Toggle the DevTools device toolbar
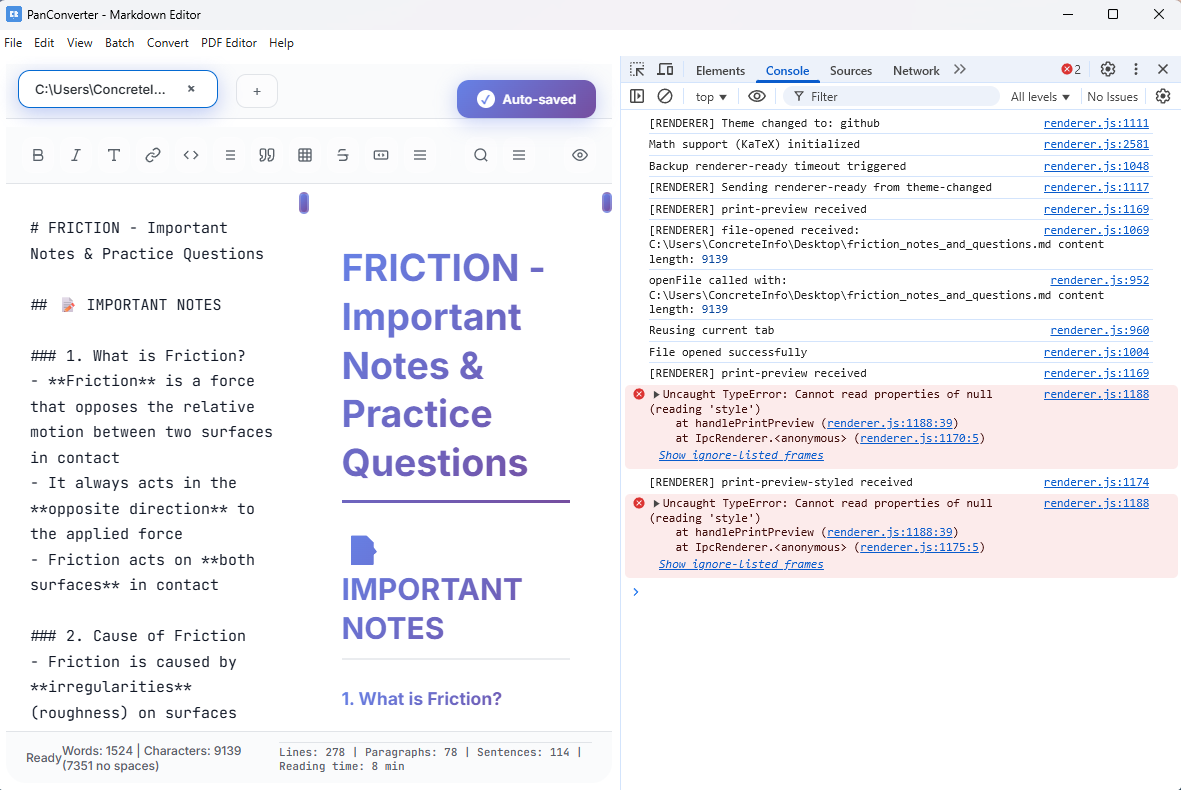1181x790 pixels. pyautogui.click(x=665, y=69)
